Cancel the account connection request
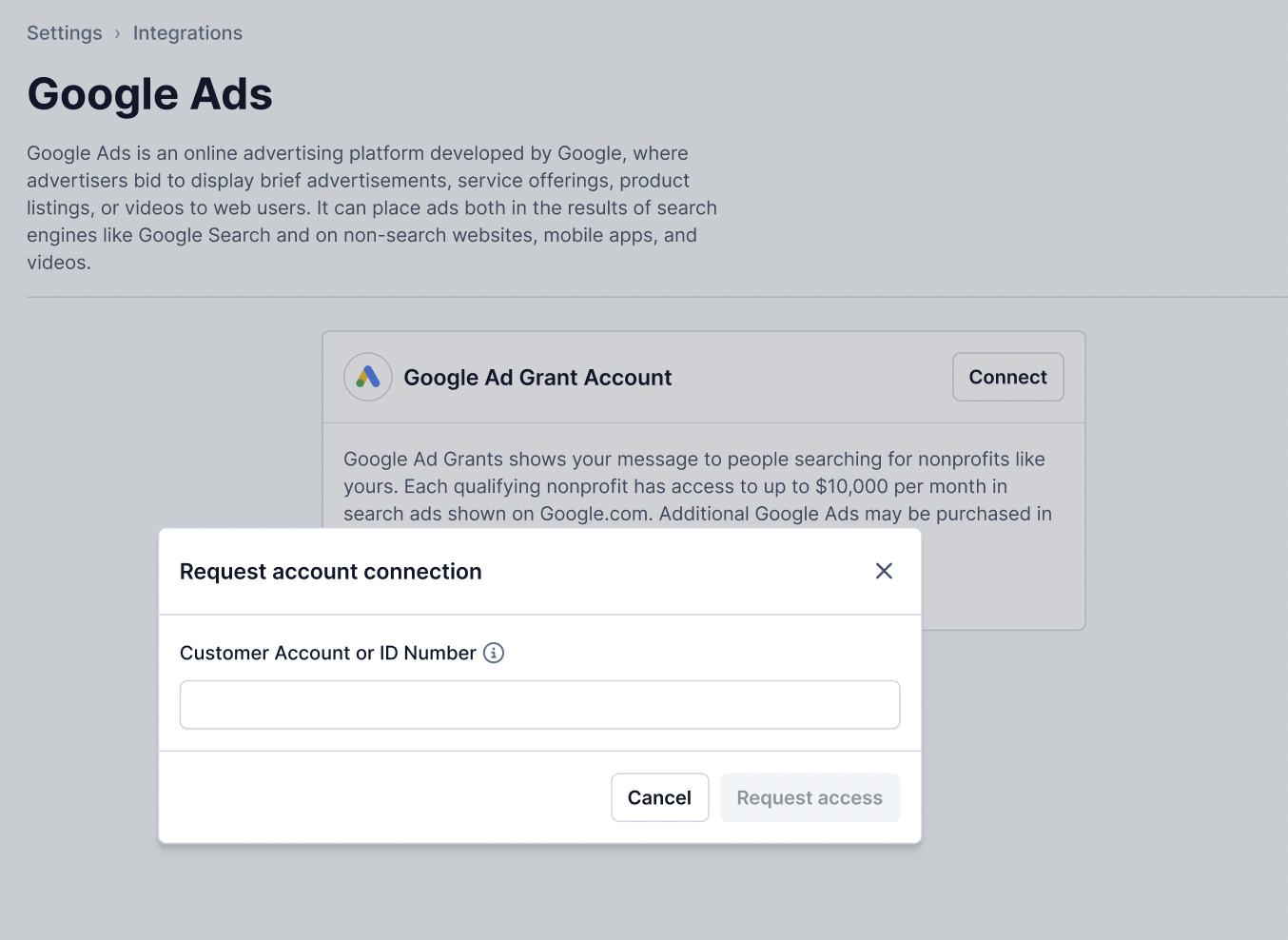Viewport: 1288px width, 940px height. point(659,797)
